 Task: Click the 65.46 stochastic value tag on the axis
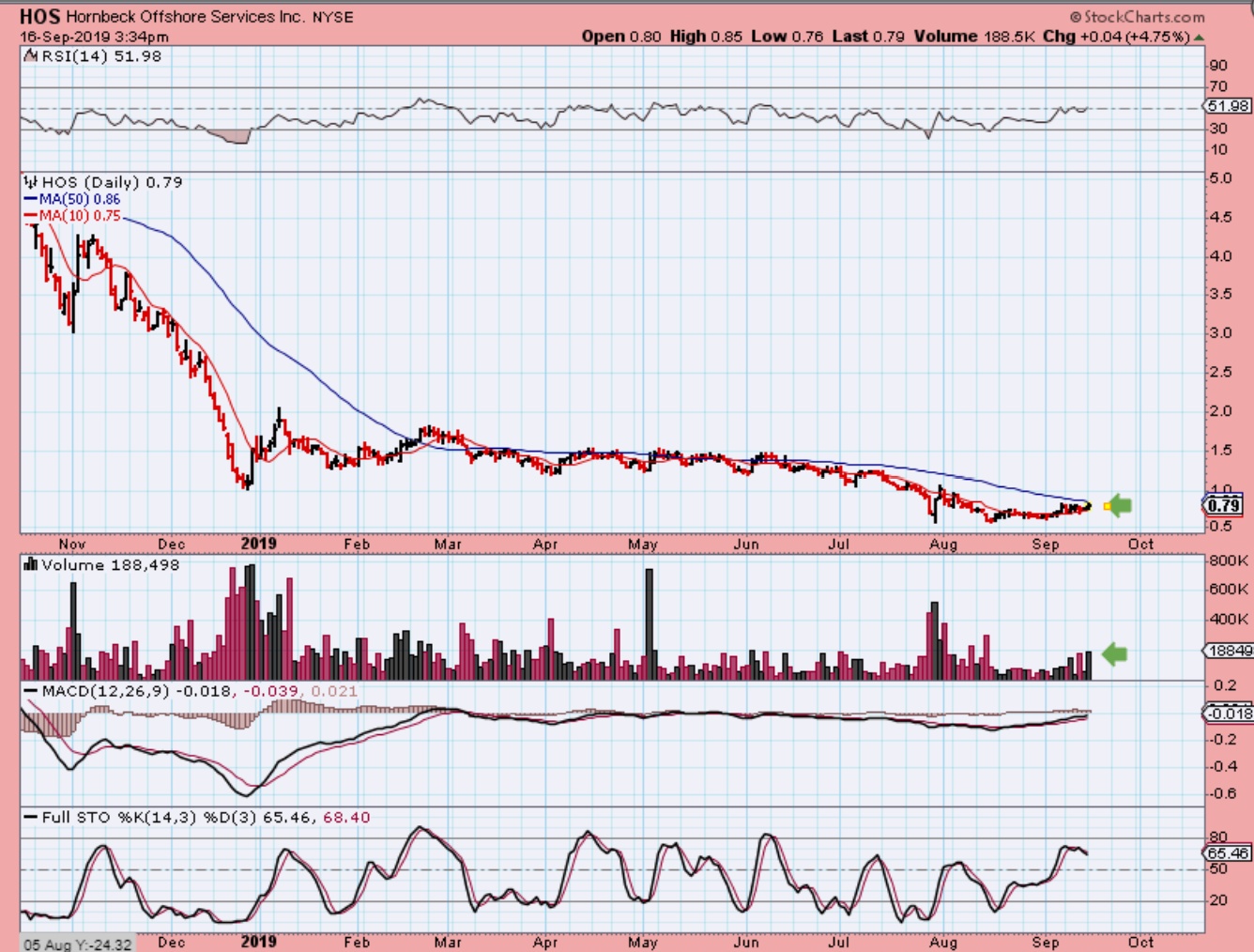1228,853
